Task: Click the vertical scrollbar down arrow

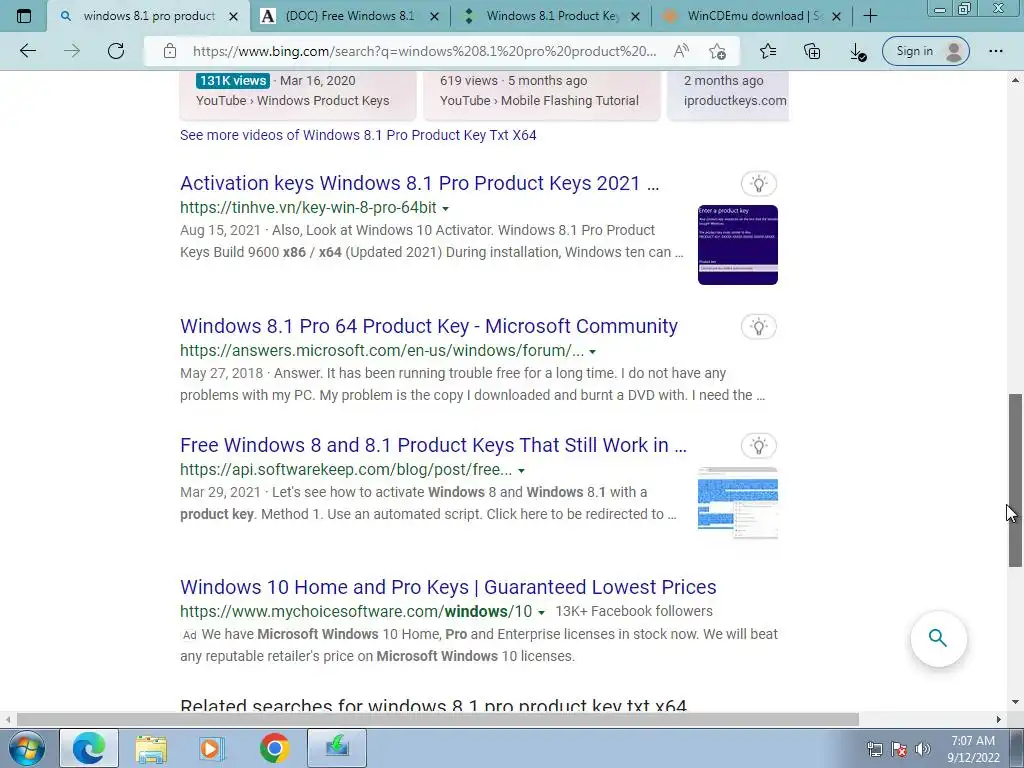Action: pos(1016,703)
